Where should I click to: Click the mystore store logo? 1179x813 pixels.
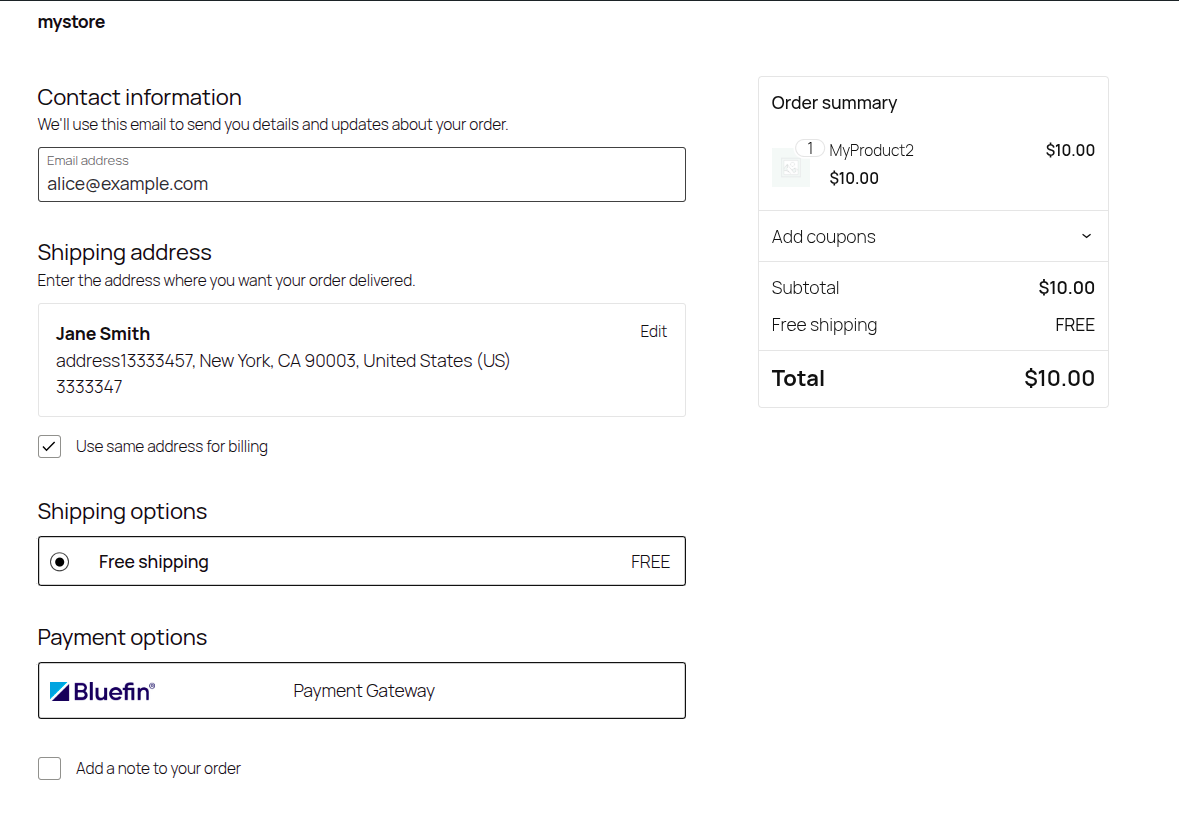(x=70, y=21)
